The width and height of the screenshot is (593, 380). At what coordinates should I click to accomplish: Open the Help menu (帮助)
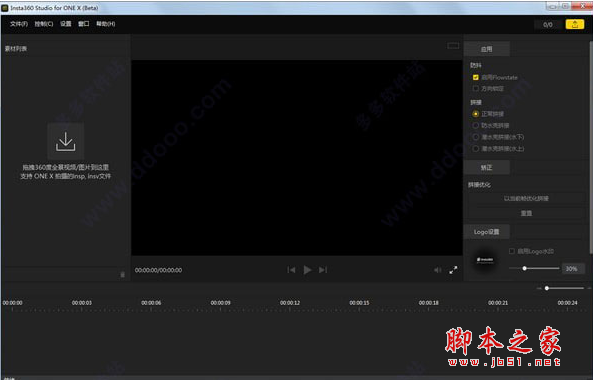tap(106, 24)
